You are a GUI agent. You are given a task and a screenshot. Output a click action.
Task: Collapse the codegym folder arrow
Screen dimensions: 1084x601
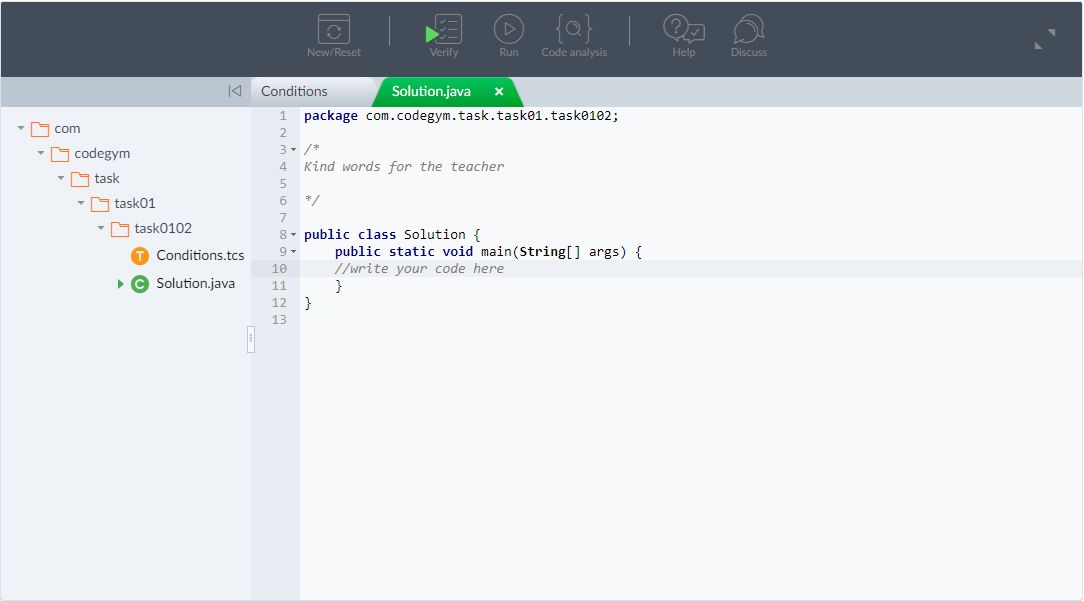pos(41,153)
